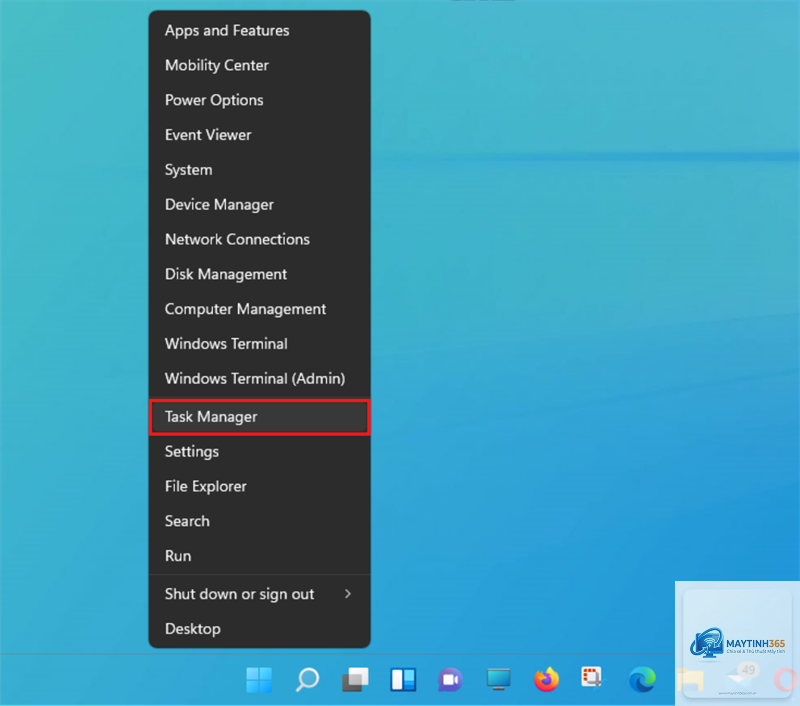The height and width of the screenshot is (706, 800).
Task: Open Computer Management
Action: tap(259, 309)
